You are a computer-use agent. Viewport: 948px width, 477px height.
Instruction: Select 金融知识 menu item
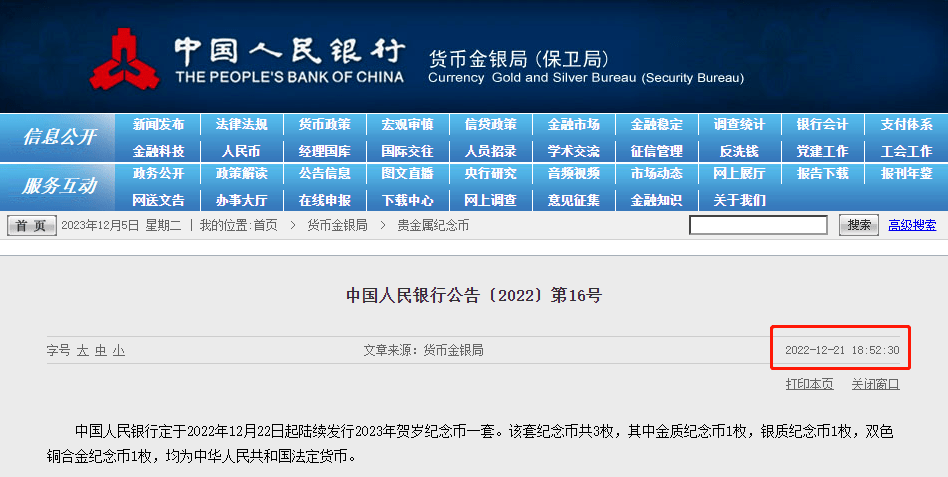pos(657,200)
